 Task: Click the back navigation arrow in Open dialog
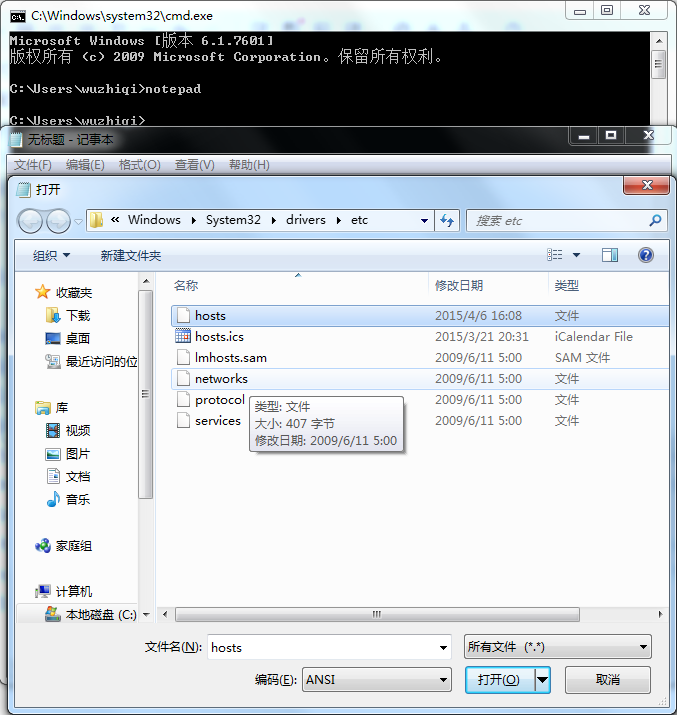point(30,221)
